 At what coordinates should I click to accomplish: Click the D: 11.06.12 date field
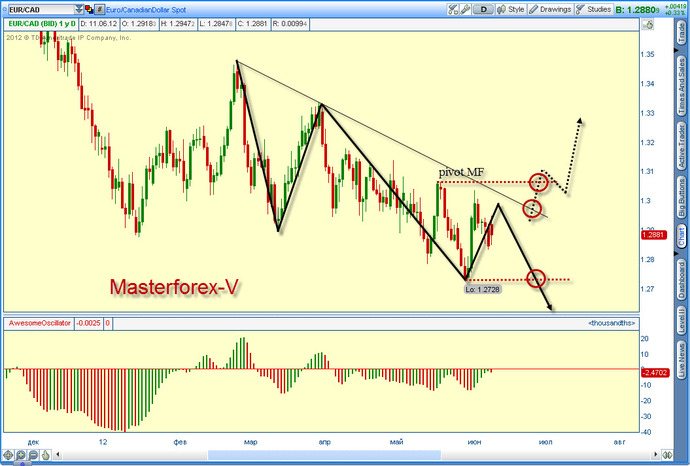pos(99,24)
